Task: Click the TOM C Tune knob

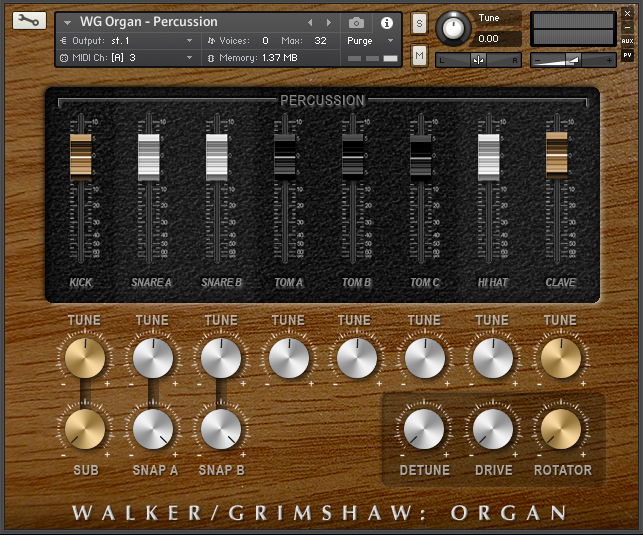Action: (x=425, y=358)
